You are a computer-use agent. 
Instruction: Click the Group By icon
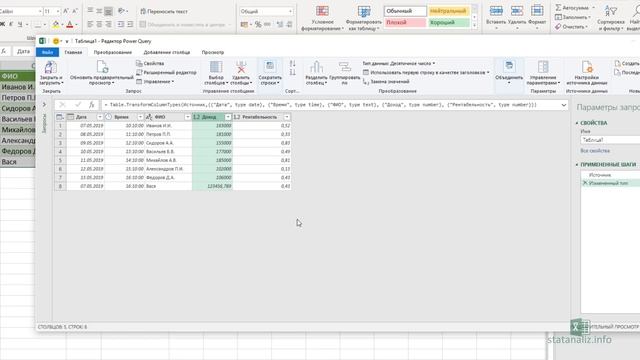[344, 67]
